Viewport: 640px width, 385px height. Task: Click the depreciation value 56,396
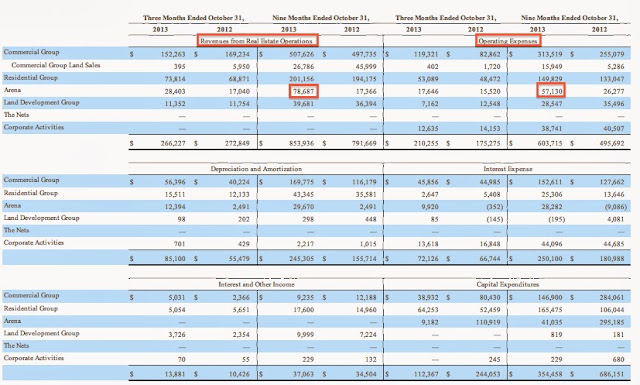tap(175, 182)
